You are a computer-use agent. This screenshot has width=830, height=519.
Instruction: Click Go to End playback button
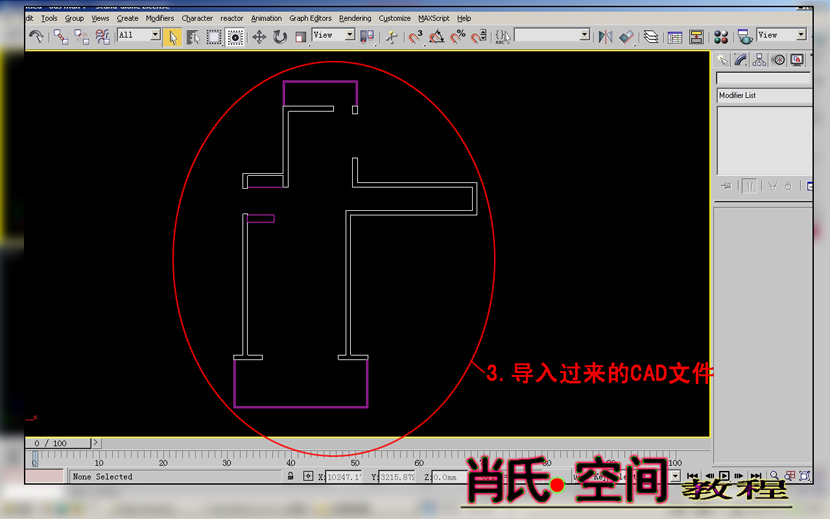tap(756, 476)
